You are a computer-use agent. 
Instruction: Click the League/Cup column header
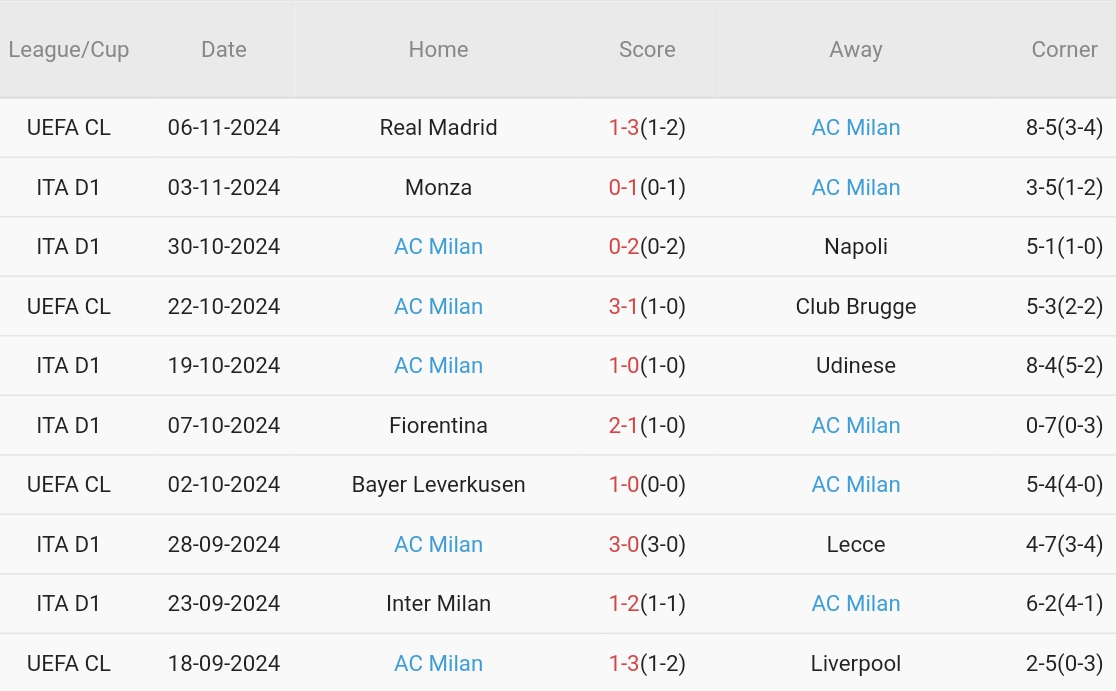[69, 49]
